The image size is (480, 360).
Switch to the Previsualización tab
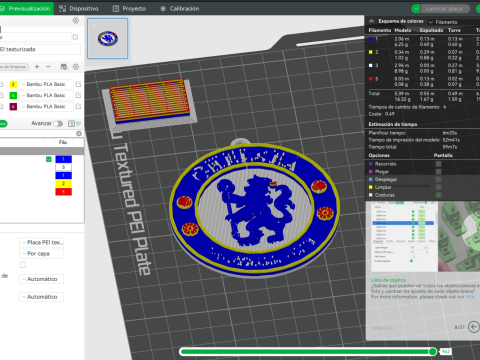pos(26,8)
